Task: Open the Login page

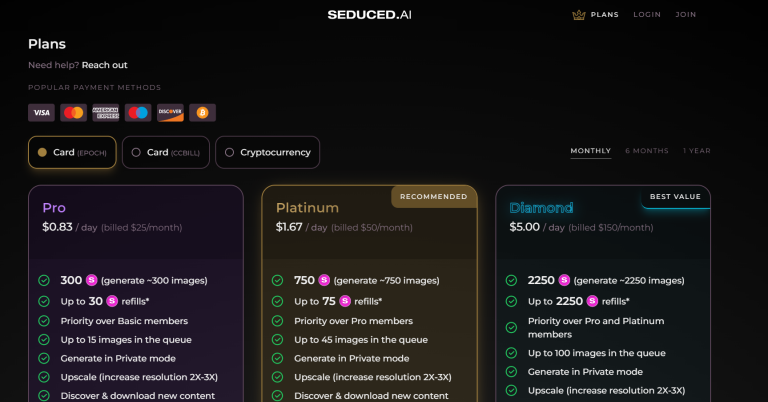Action: [647, 15]
